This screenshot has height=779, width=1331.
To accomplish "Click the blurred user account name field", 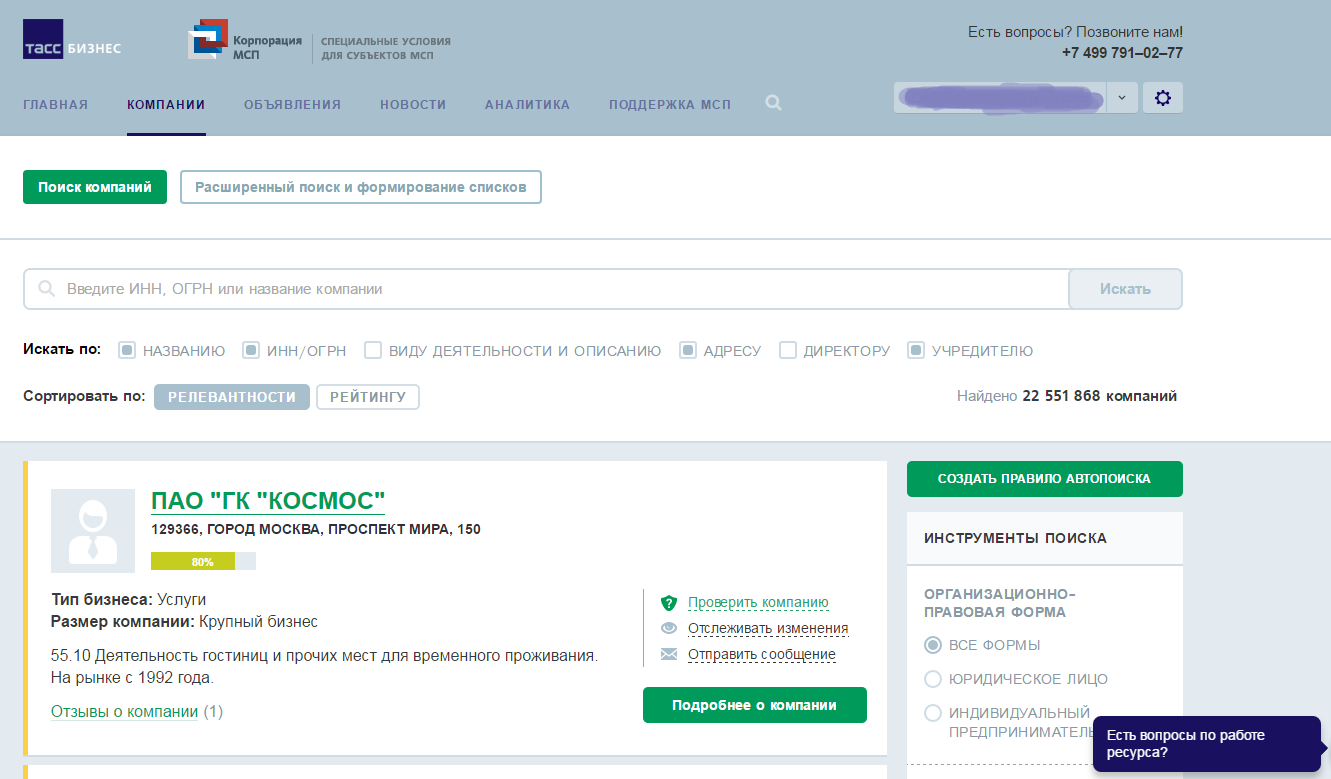I will [1000, 98].
